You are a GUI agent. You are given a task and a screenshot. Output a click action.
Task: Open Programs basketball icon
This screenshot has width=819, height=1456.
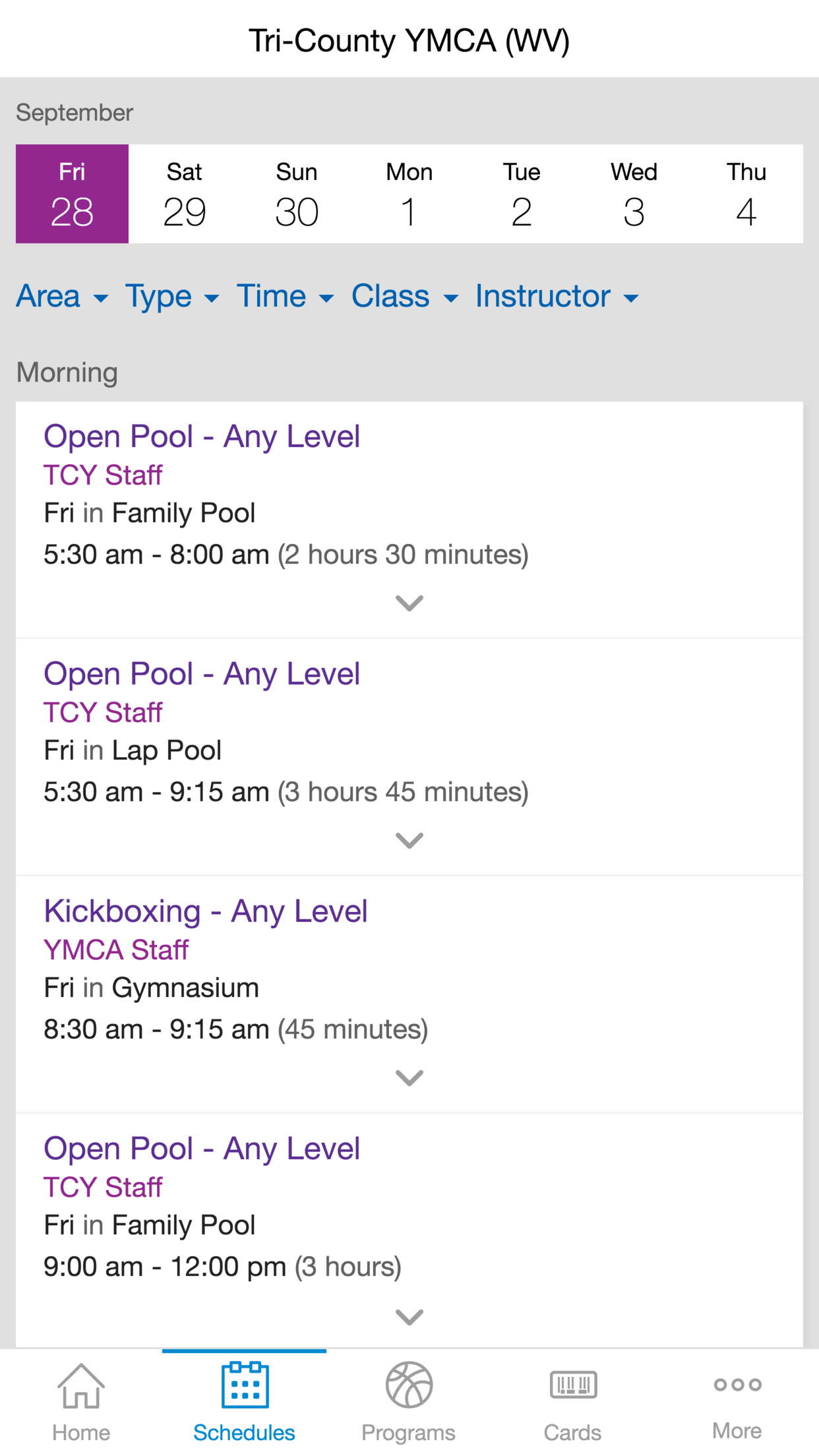409,1385
